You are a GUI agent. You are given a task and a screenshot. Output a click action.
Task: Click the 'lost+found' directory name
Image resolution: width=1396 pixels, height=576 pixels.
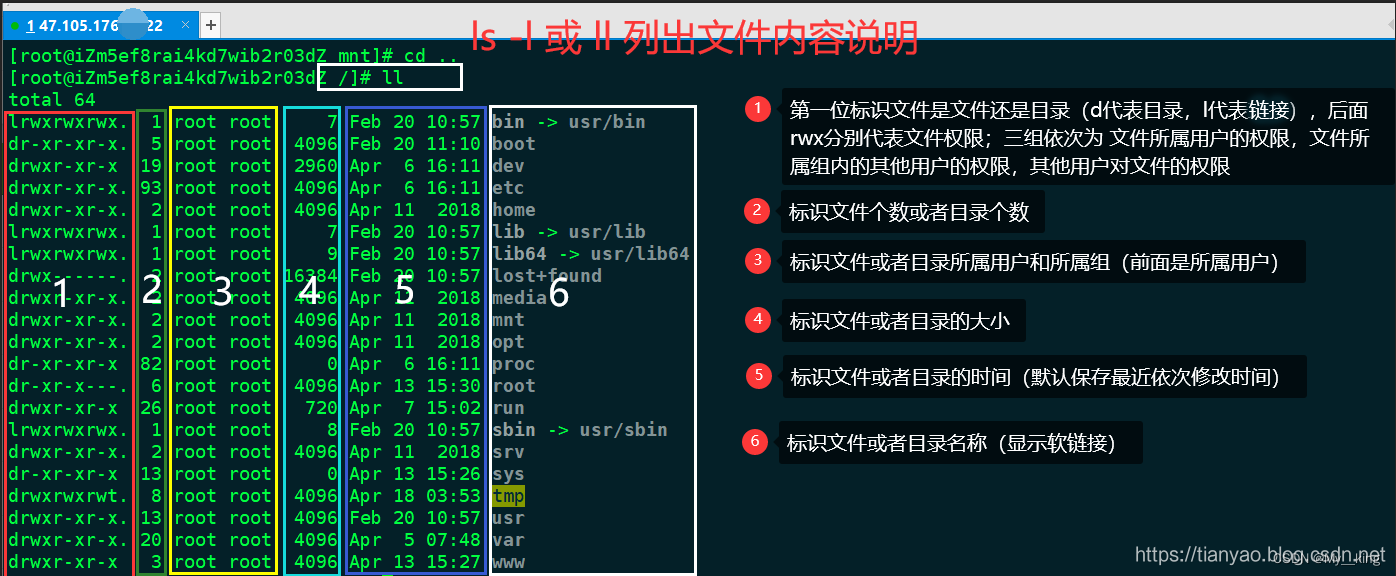tap(547, 276)
